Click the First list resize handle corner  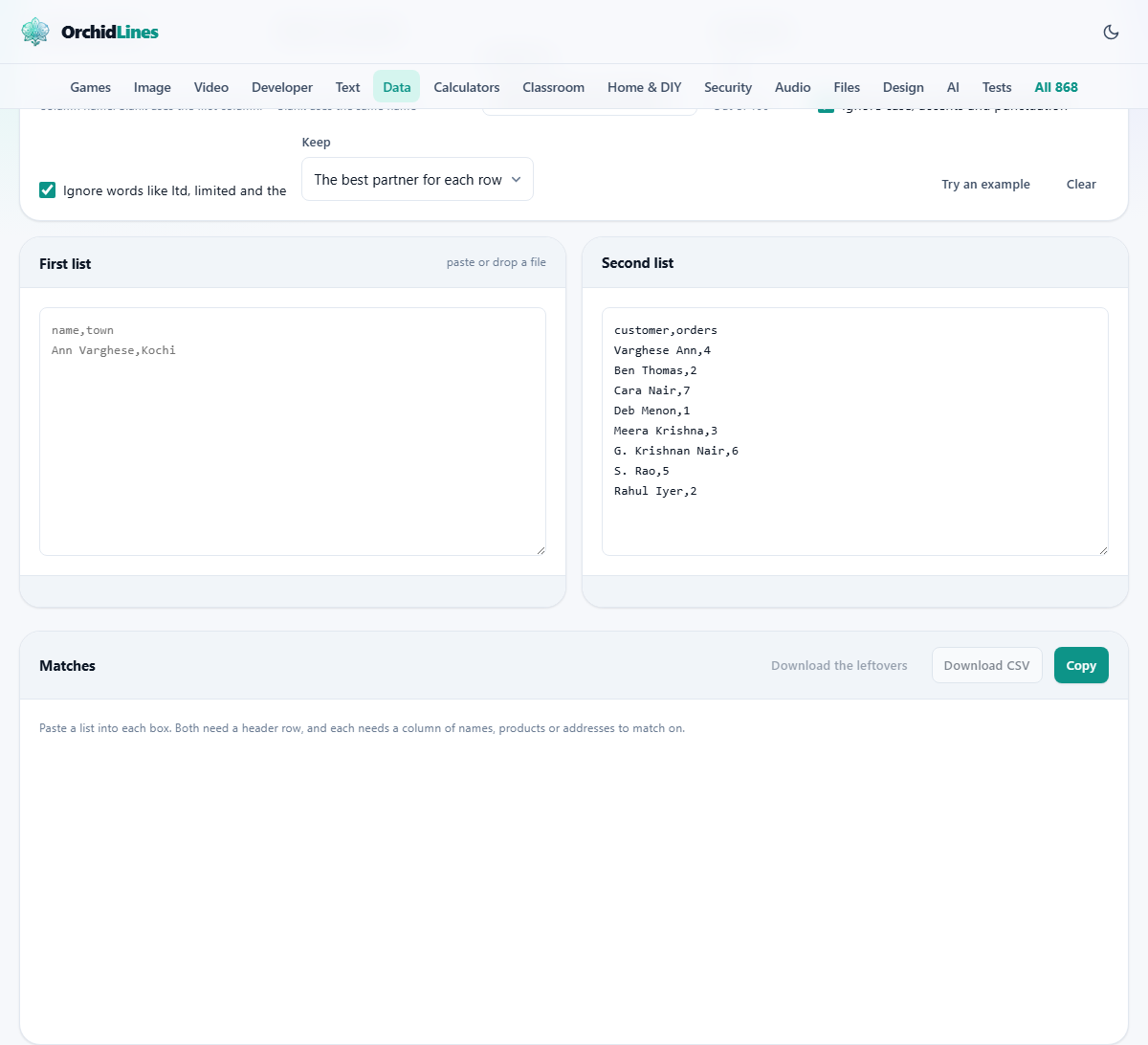click(x=541, y=550)
